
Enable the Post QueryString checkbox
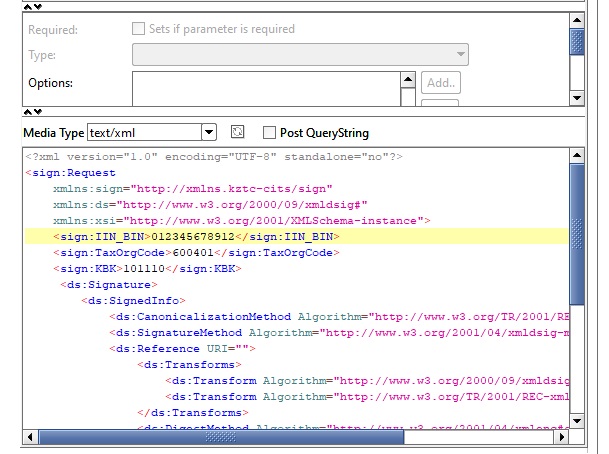(x=269, y=132)
